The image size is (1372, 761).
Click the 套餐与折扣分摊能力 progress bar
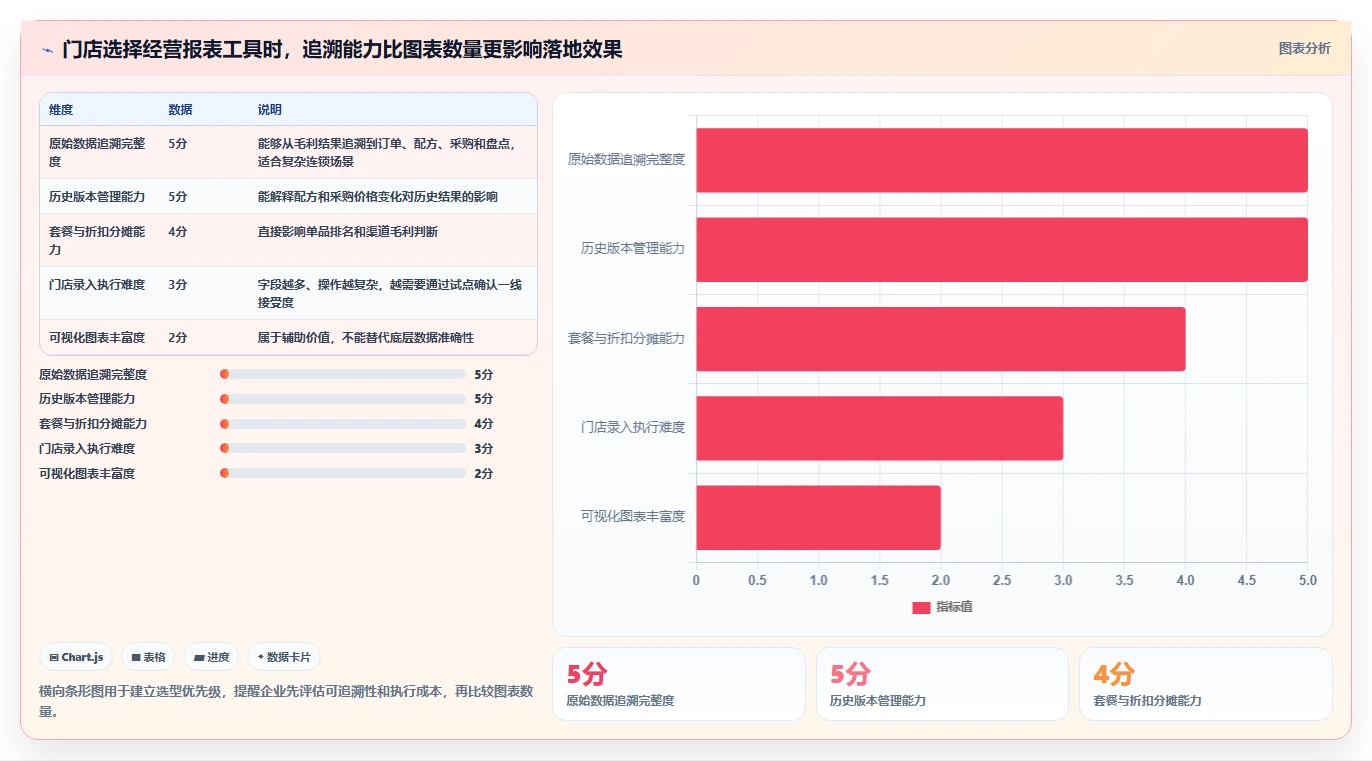343,424
